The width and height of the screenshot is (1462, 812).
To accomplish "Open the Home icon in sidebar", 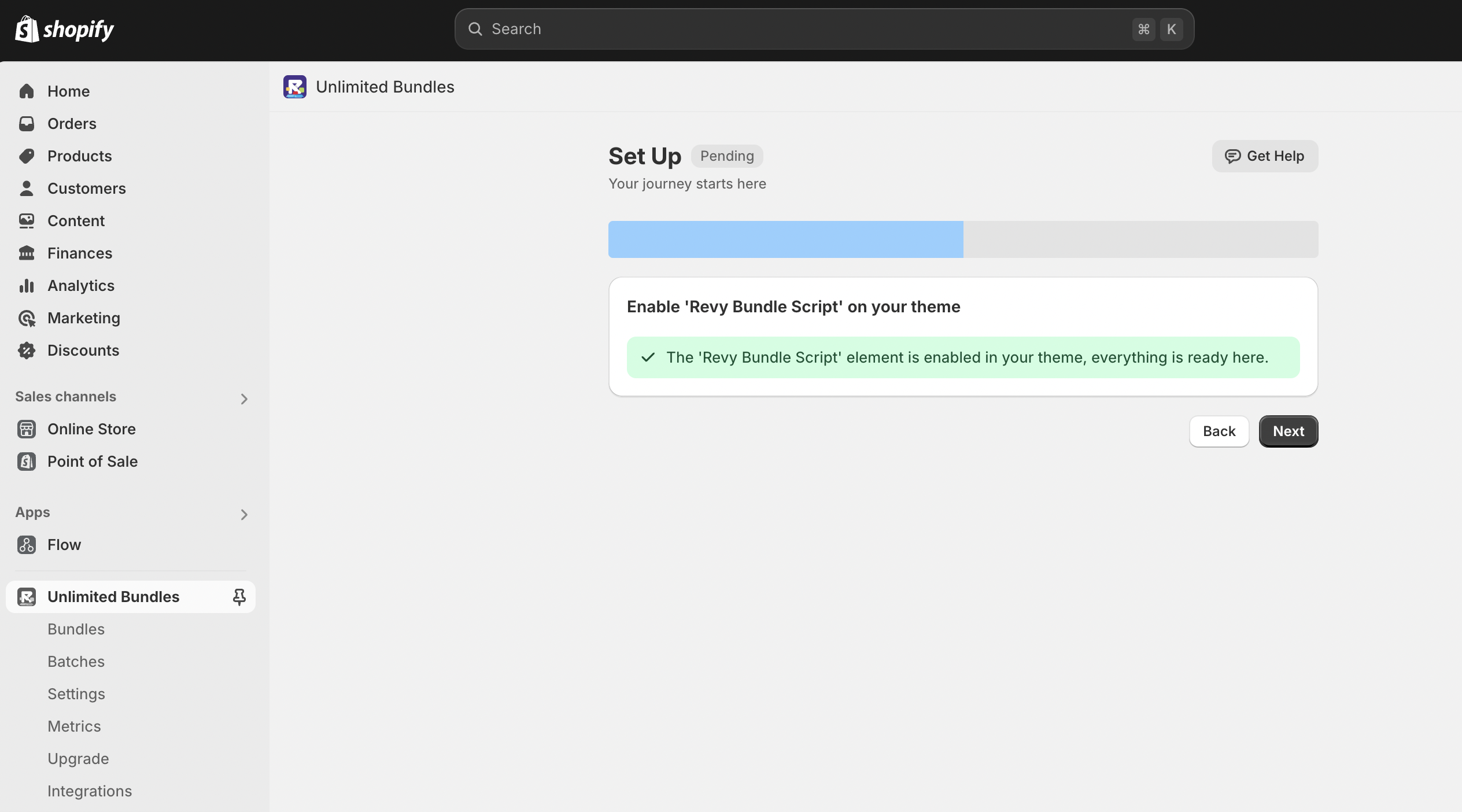I will pyautogui.click(x=27, y=91).
